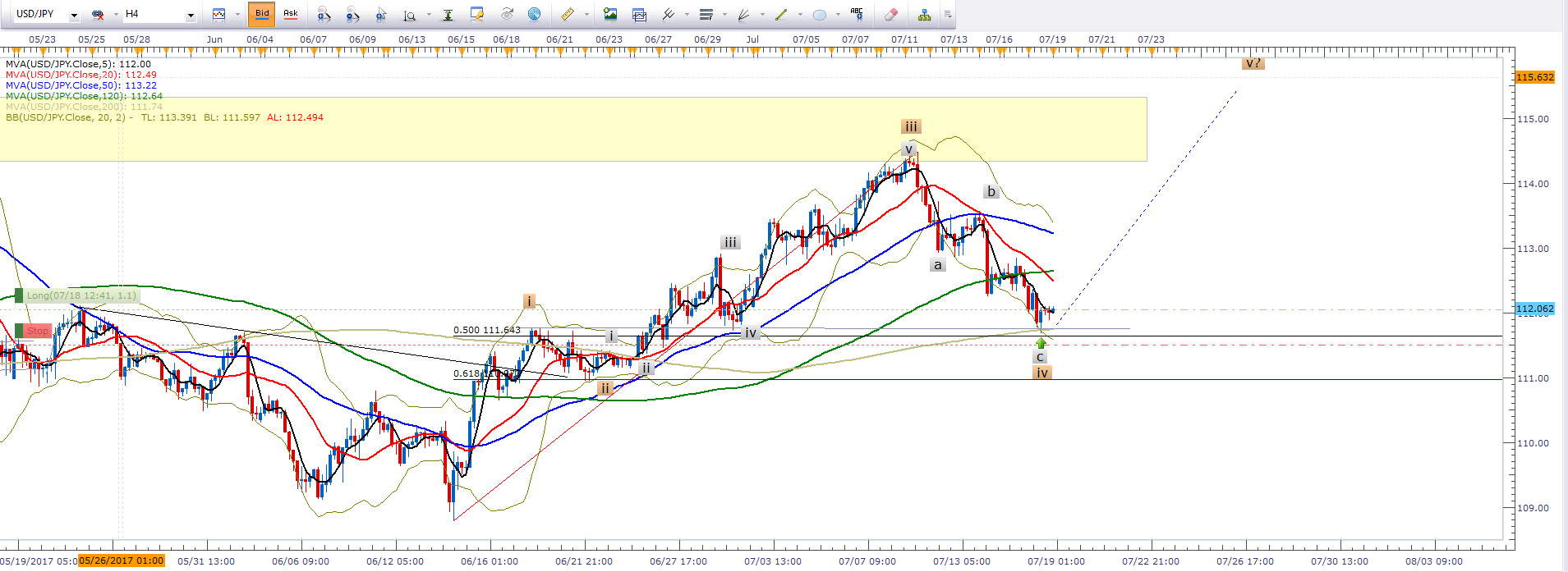The height and width of the screenshot is (572, 1568).
Task: Open the toolbar overflow options menu
Action: click(x=947, y=14)
